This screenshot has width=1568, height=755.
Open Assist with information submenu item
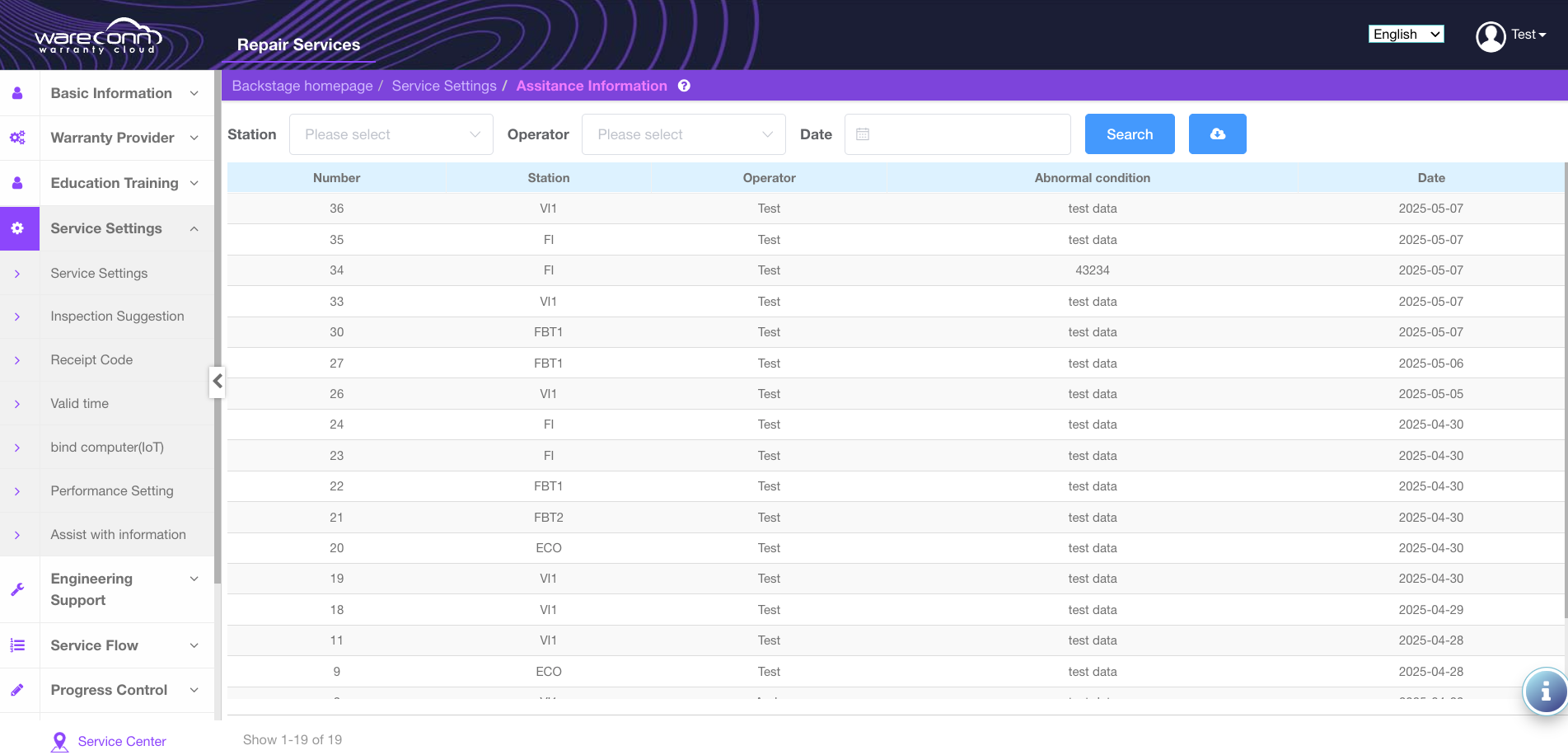[x=118, y=534]
